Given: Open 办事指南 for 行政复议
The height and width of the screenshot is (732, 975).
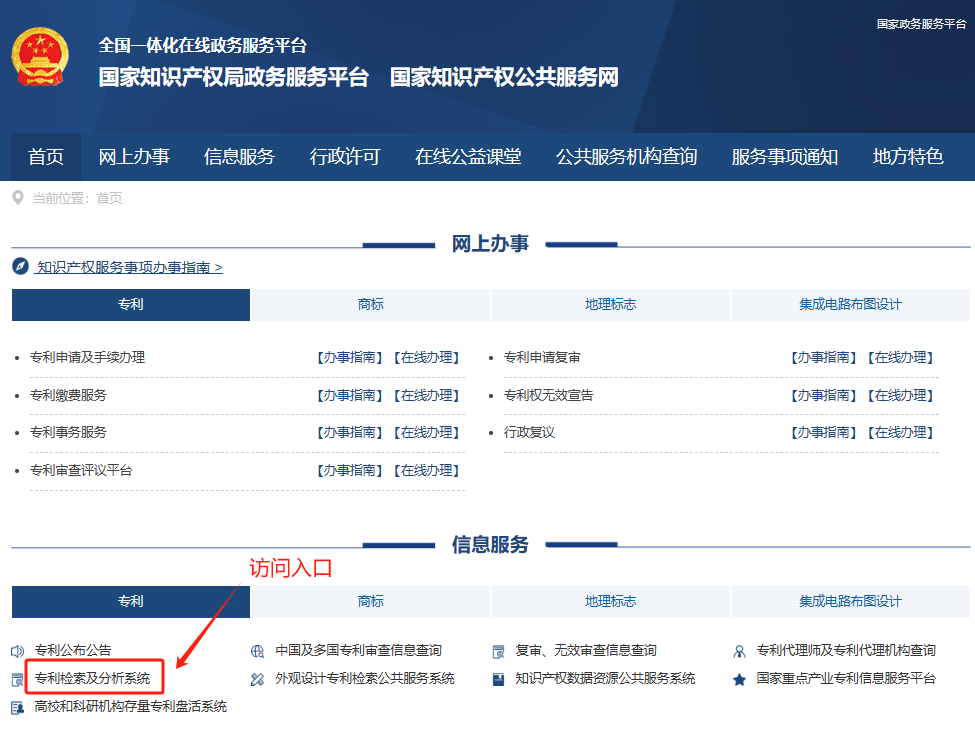Looking at the screenshot, I should click(x=824, y=432).
